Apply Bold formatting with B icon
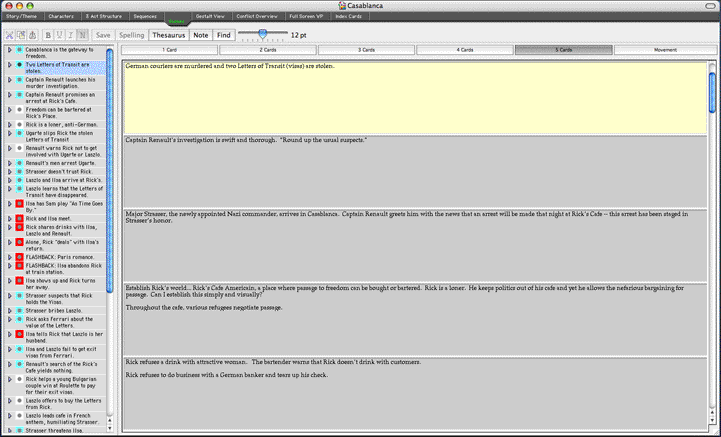The width and height of the screenshot is (721, 437). (x=49, y=35)
